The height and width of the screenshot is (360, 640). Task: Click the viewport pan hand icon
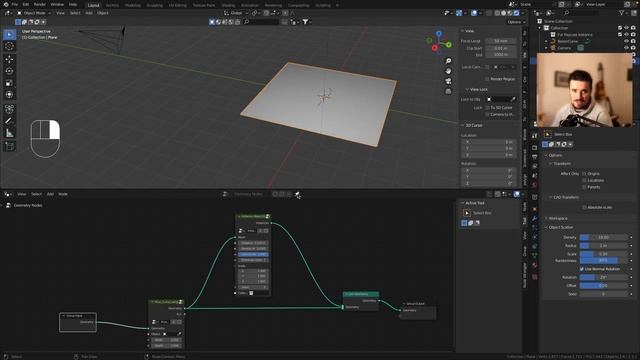pos(448,71)
